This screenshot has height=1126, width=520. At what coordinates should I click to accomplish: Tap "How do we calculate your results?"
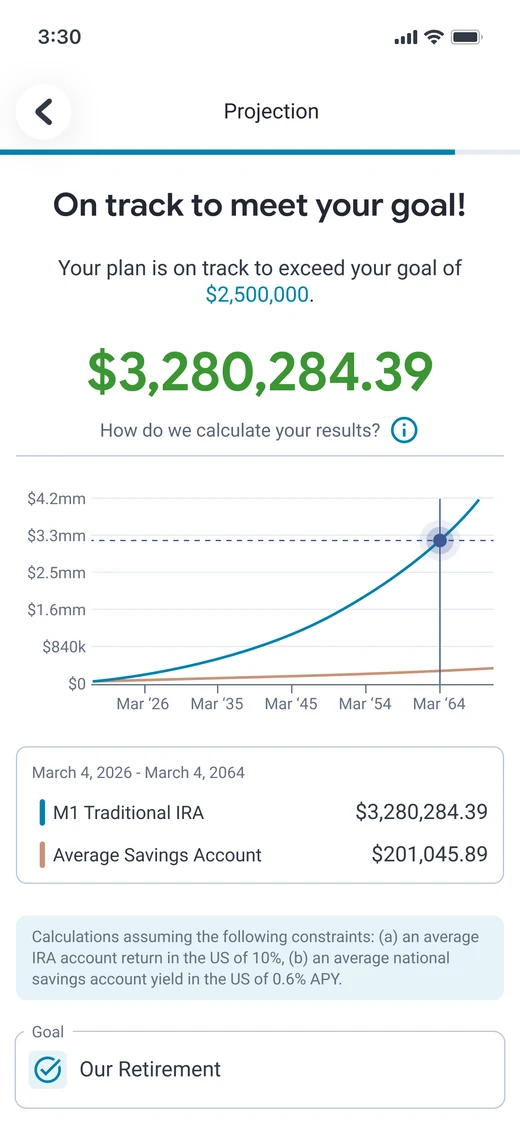(x=240, y=431)
